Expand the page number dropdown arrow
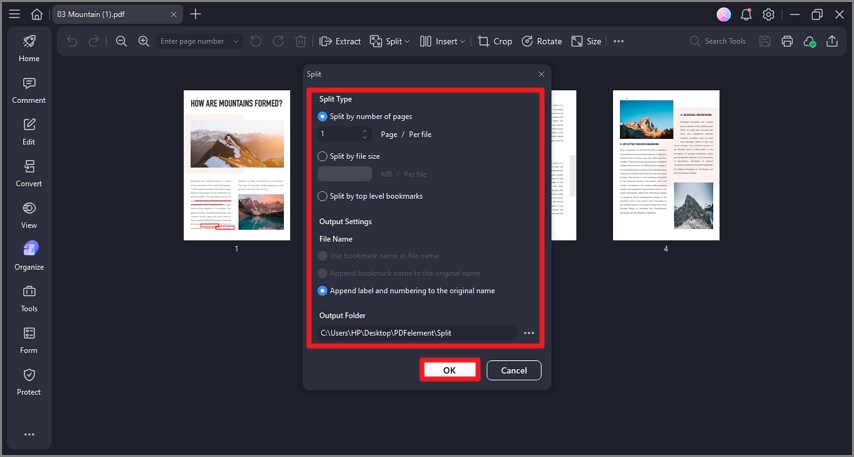 click(x=236, y=41)
